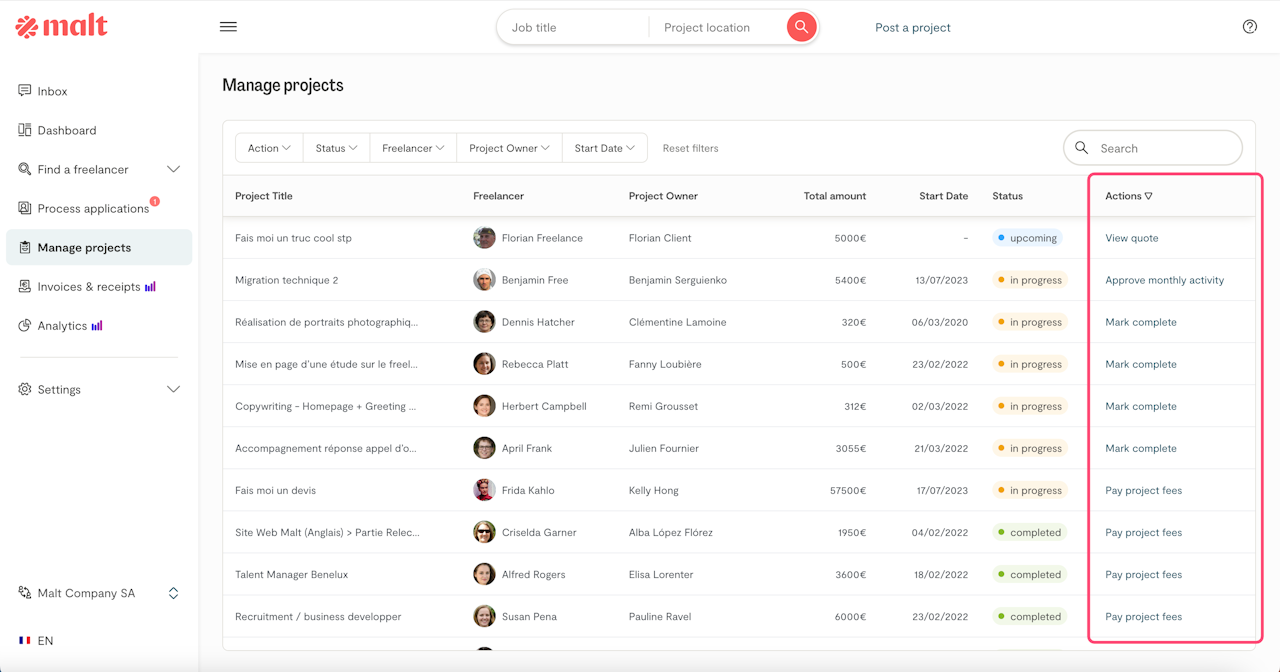This screenshot has height=672, width=1280.
Task: Go to Invoices & receipts
Action: click(x=88, y=287)
